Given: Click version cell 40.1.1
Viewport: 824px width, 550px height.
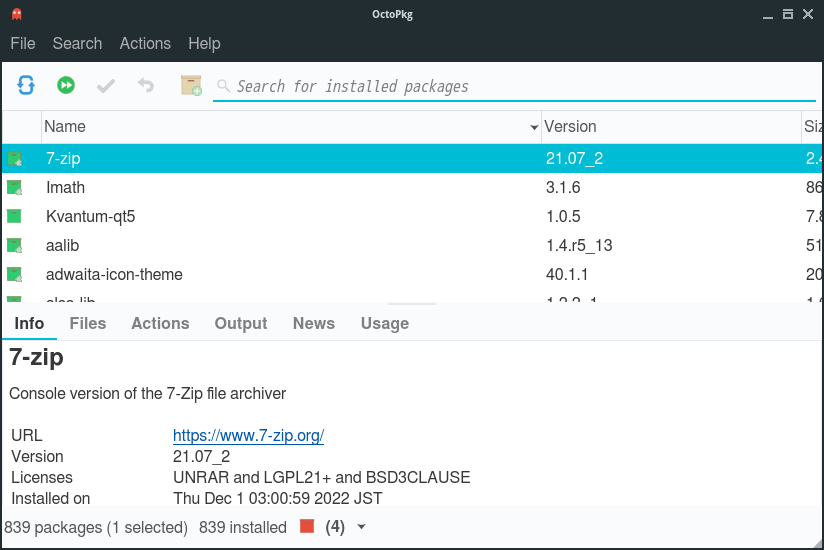Looking at the screenshot, I should point(566,274).
